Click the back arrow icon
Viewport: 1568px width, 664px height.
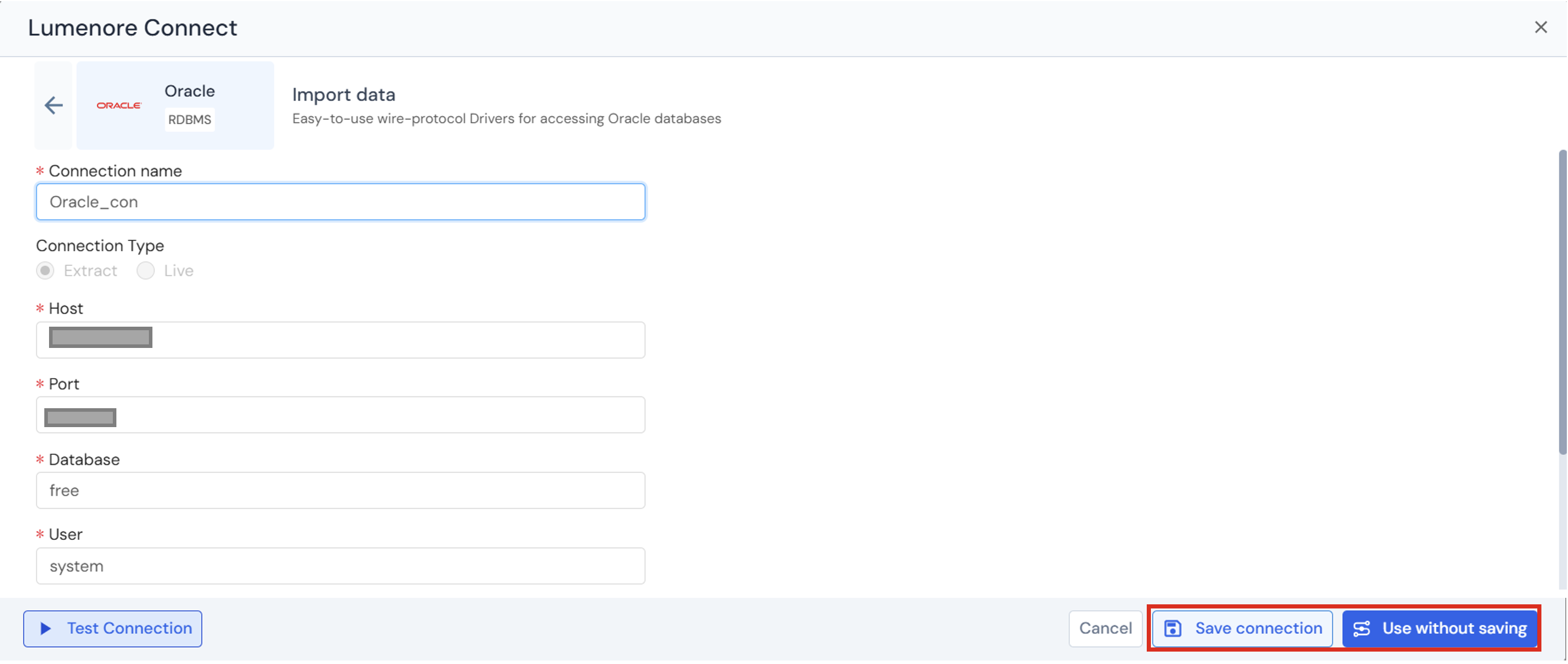(x=54, y=105)
